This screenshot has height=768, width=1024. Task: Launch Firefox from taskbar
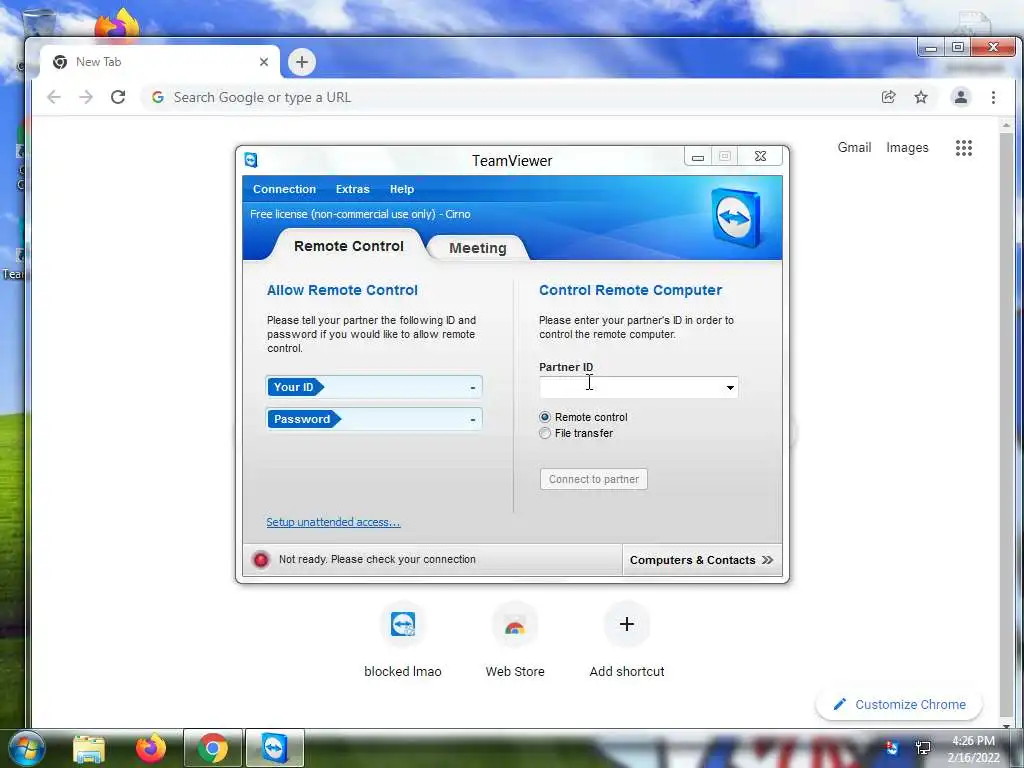[x=151, y=748]
